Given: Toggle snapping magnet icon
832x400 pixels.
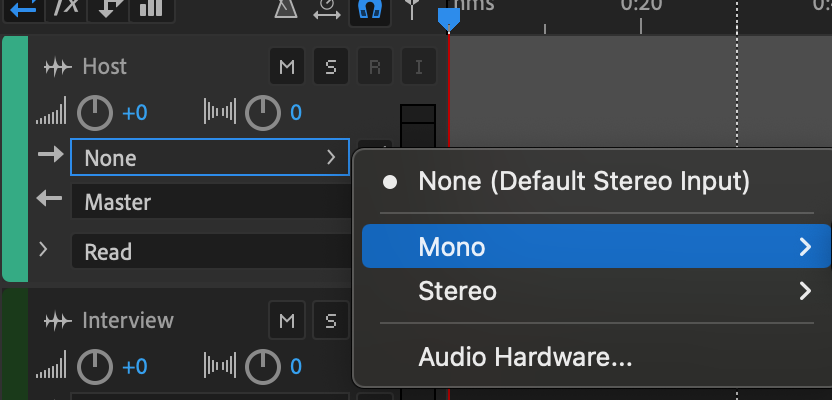Looking at the screenshot, I should [368, 9].
